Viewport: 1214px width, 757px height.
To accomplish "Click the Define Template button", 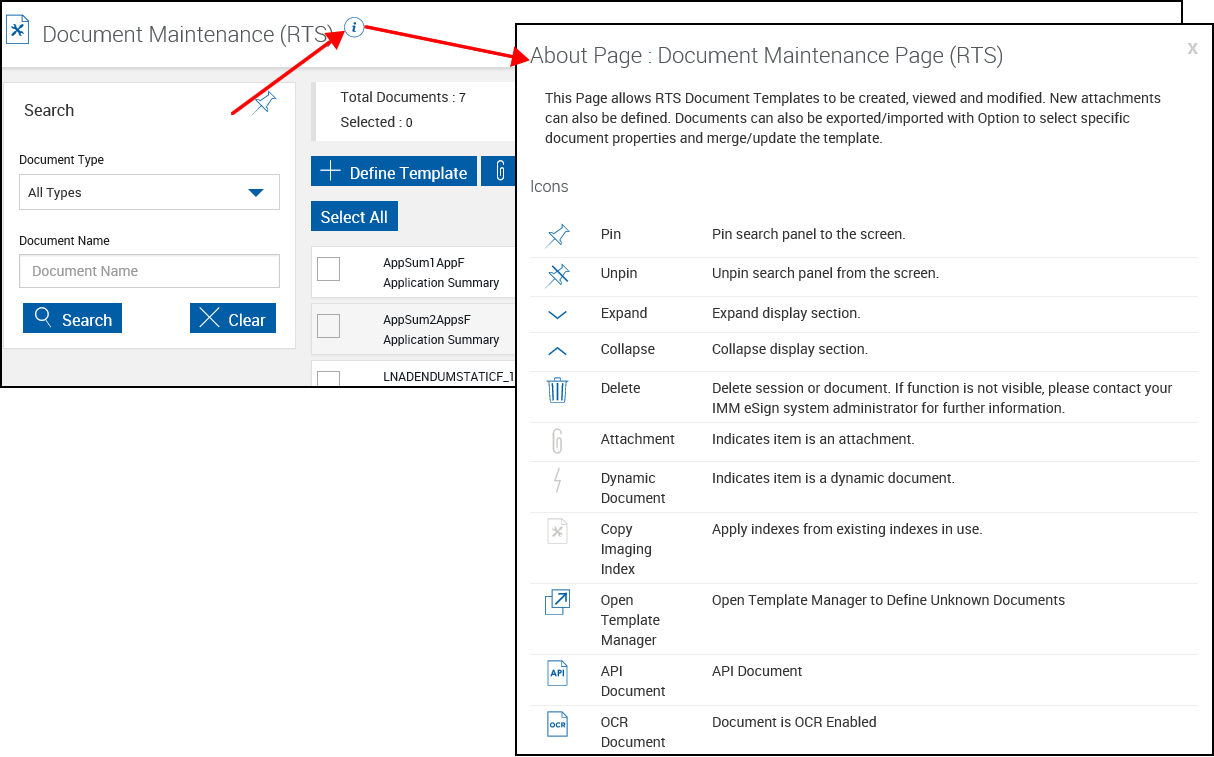I will coord(393,171).
